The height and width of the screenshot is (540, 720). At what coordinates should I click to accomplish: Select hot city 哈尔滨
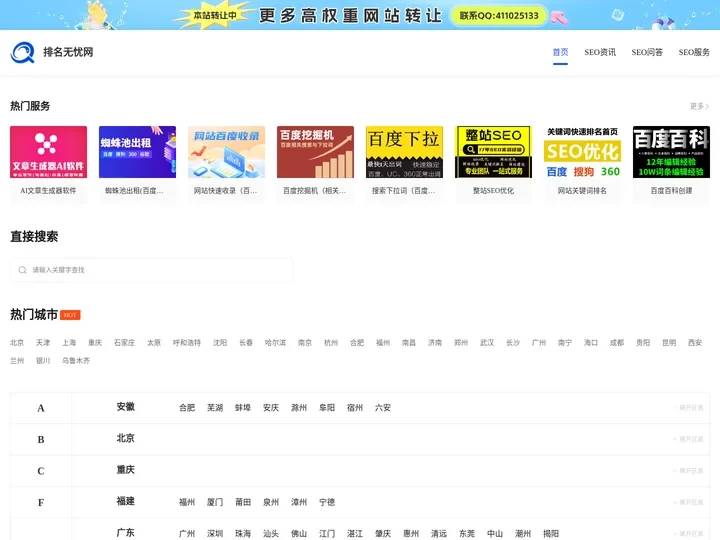(275, 343)
